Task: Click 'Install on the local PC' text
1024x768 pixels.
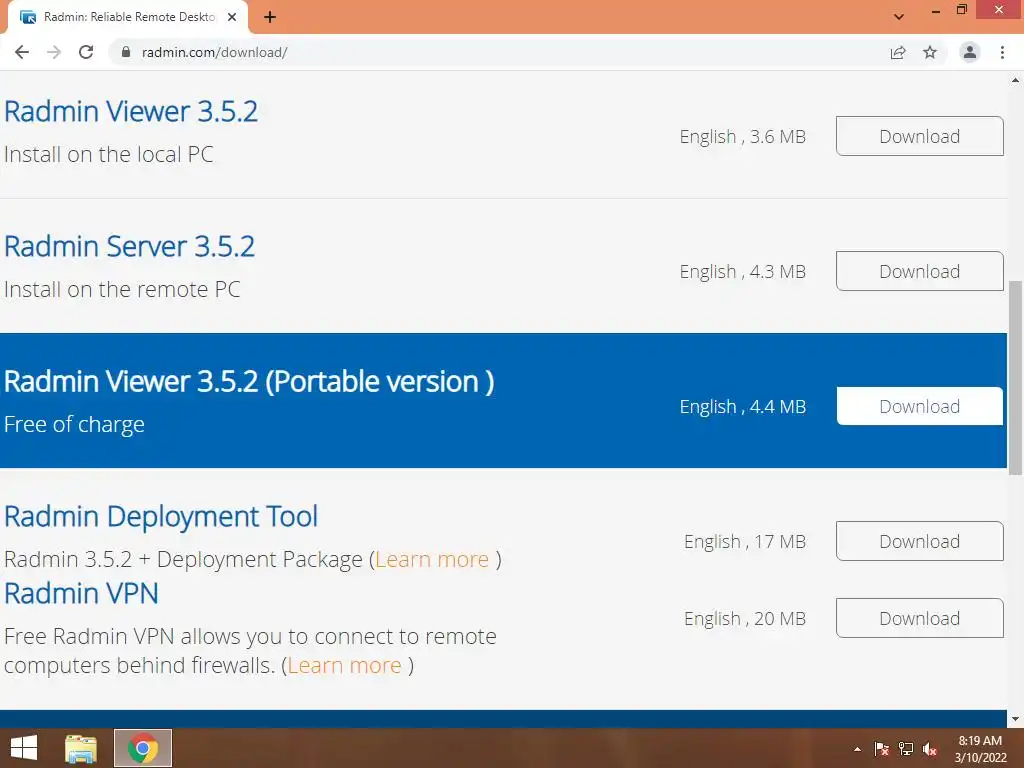Action: click(108, 154)
